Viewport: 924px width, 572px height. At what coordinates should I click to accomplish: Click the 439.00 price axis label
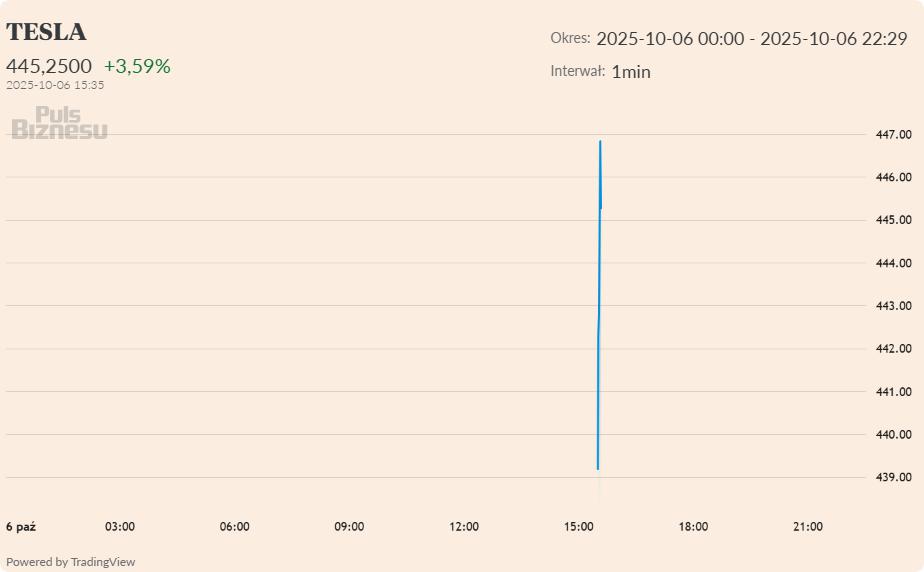coord(893,477)
